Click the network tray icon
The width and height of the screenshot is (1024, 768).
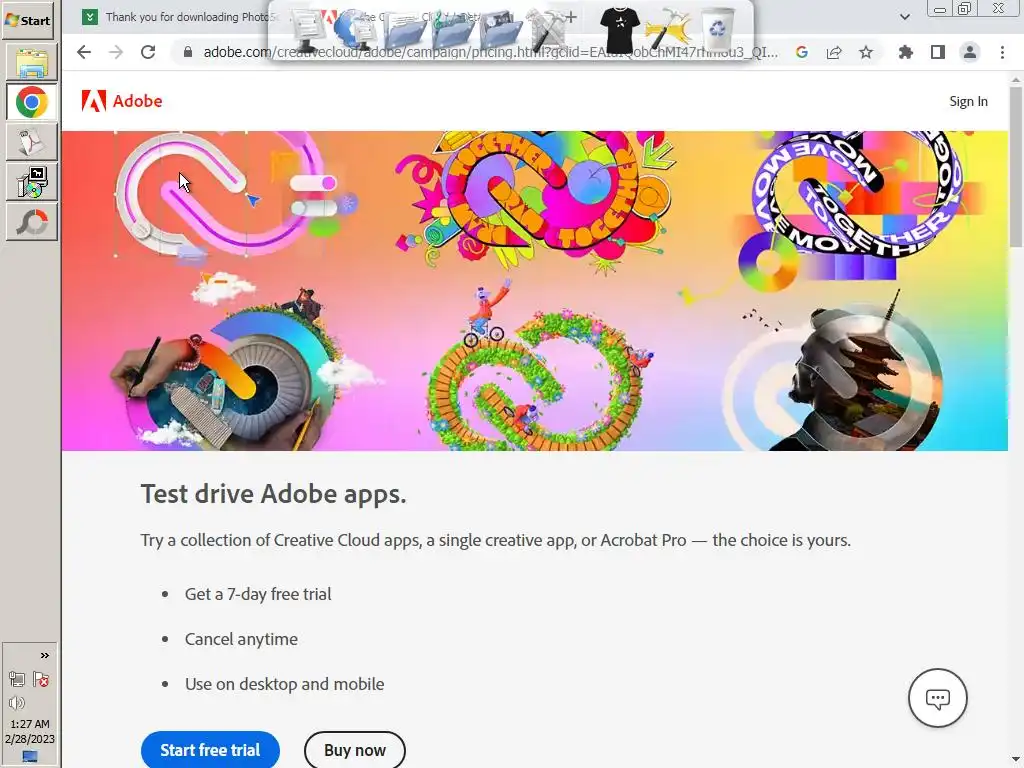[x=17, y=680]
